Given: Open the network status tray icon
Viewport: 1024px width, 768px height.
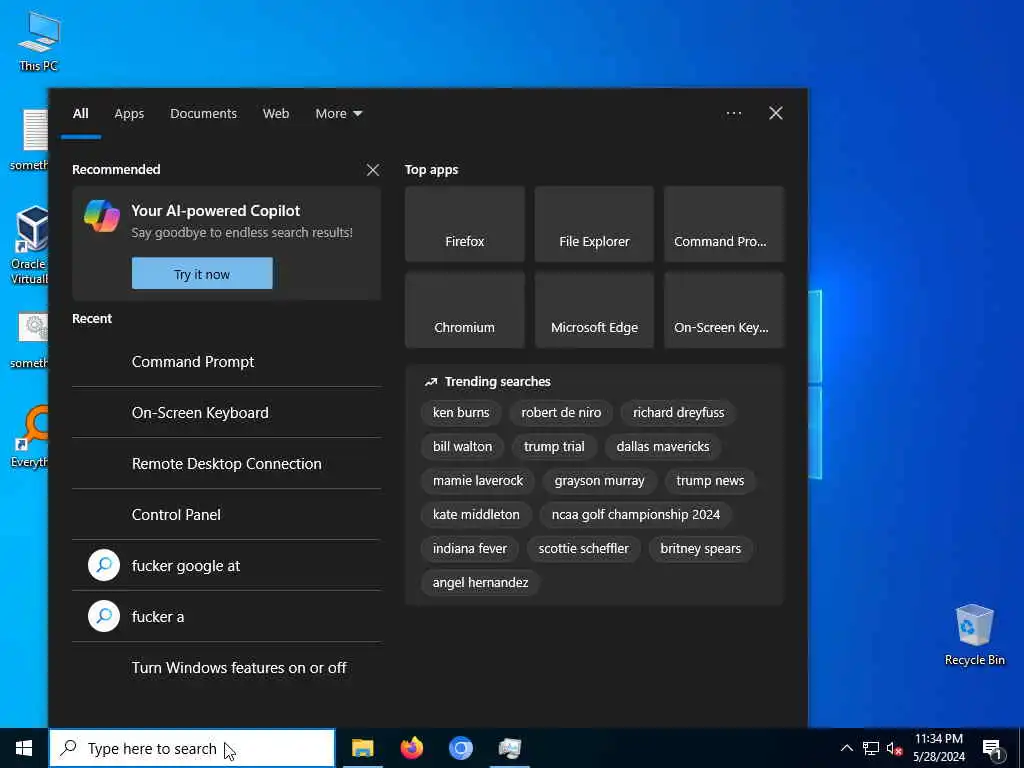Looking at the screenshot, I should [871, 748].
